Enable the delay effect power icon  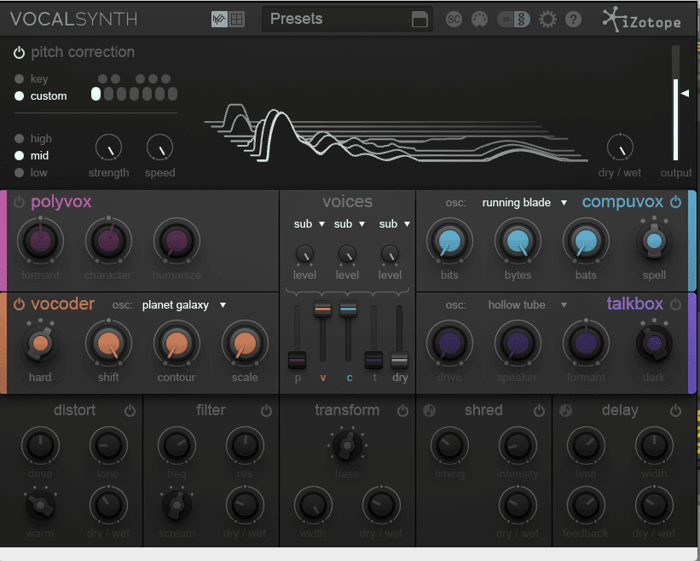[675, 411]
